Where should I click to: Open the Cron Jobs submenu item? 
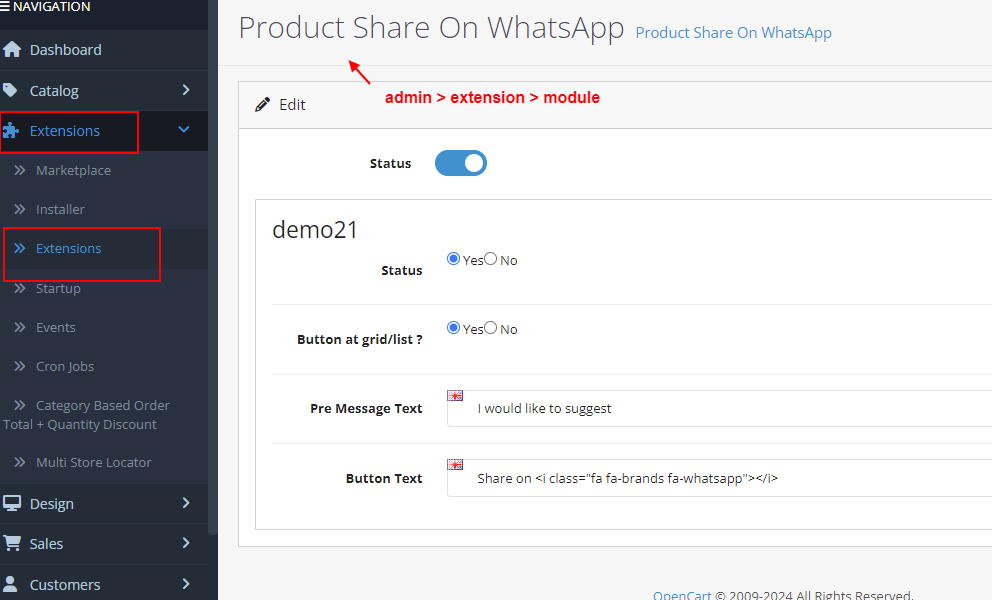click(x=104, y=366)
